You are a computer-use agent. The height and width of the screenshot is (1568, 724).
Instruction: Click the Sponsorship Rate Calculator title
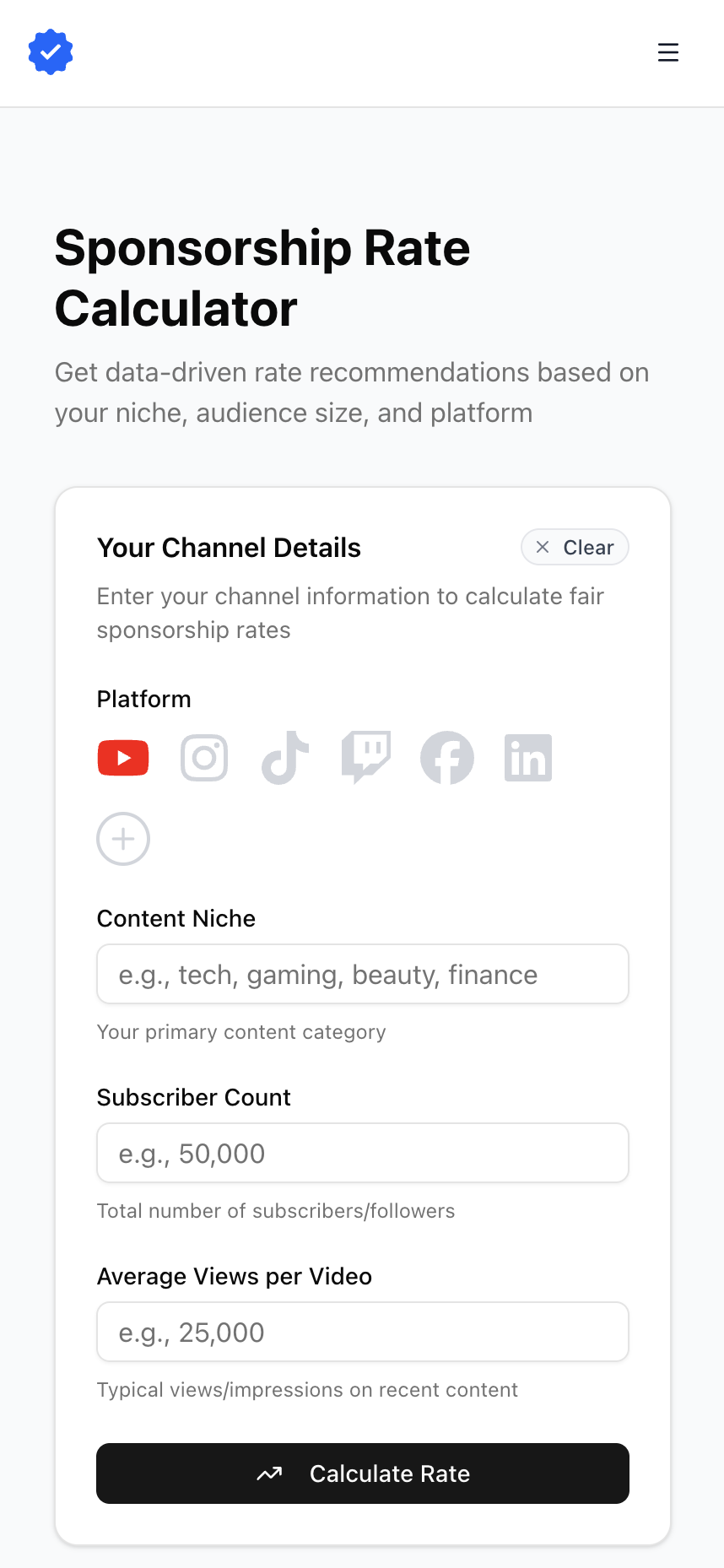point(262,278)
